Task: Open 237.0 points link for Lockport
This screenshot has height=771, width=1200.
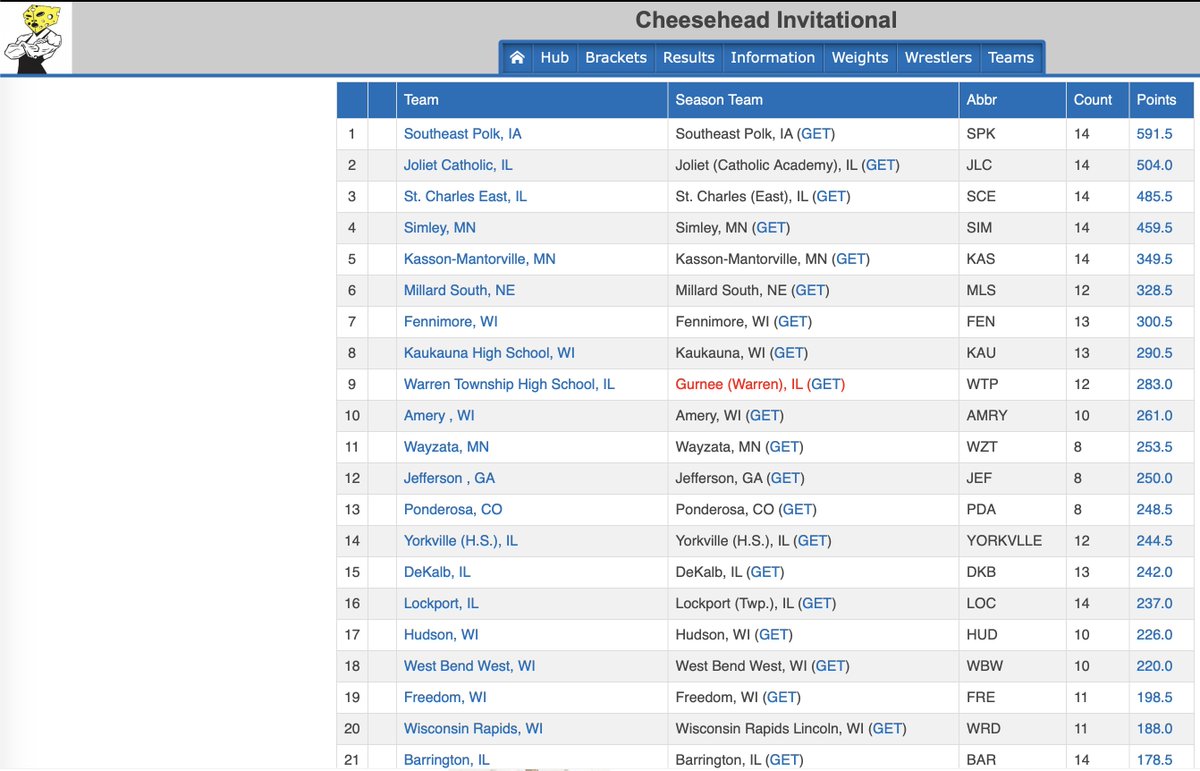Action: (x=1154, y=603)
